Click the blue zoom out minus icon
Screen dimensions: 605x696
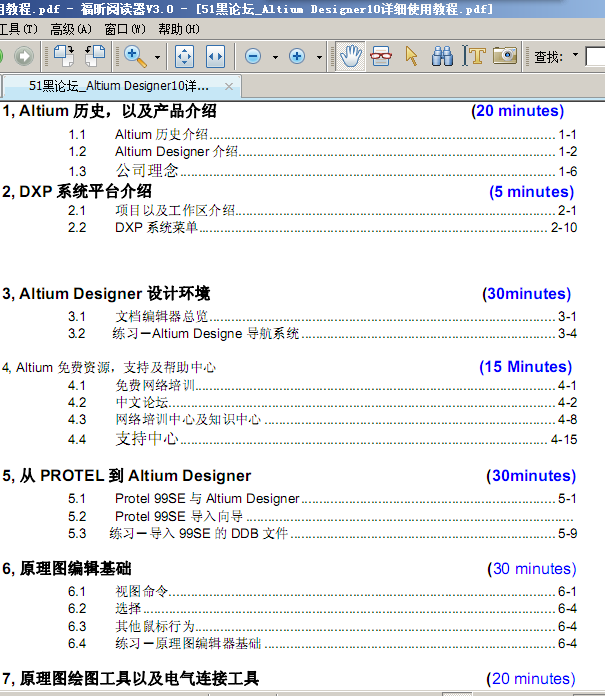point(253,56)
